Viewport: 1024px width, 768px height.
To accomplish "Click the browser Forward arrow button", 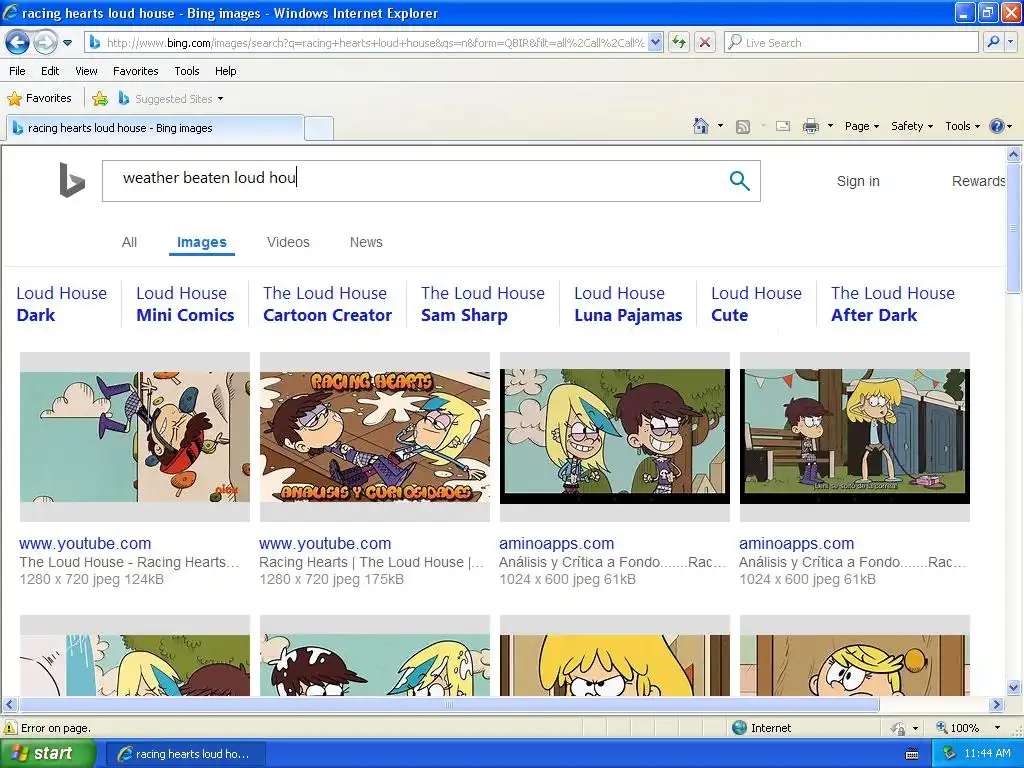I will (45, 43).
